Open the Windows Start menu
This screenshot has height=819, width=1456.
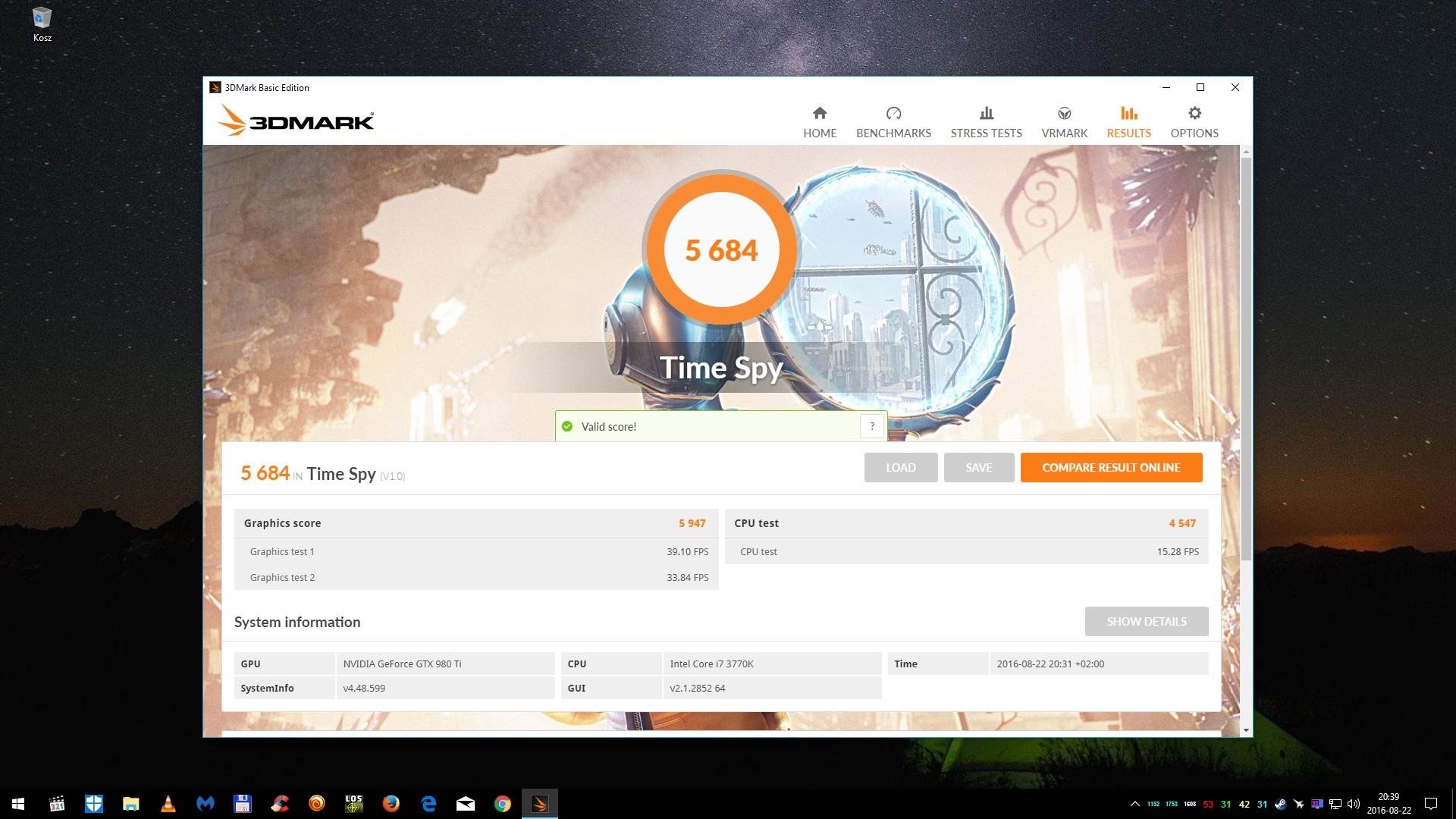(18, 804)
